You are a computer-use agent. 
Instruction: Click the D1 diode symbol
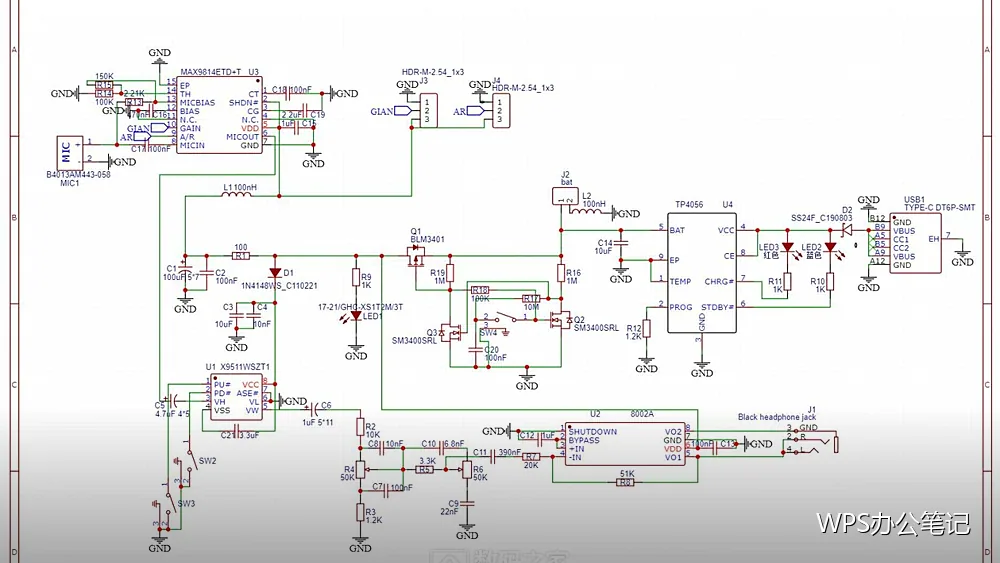[275, 272]
